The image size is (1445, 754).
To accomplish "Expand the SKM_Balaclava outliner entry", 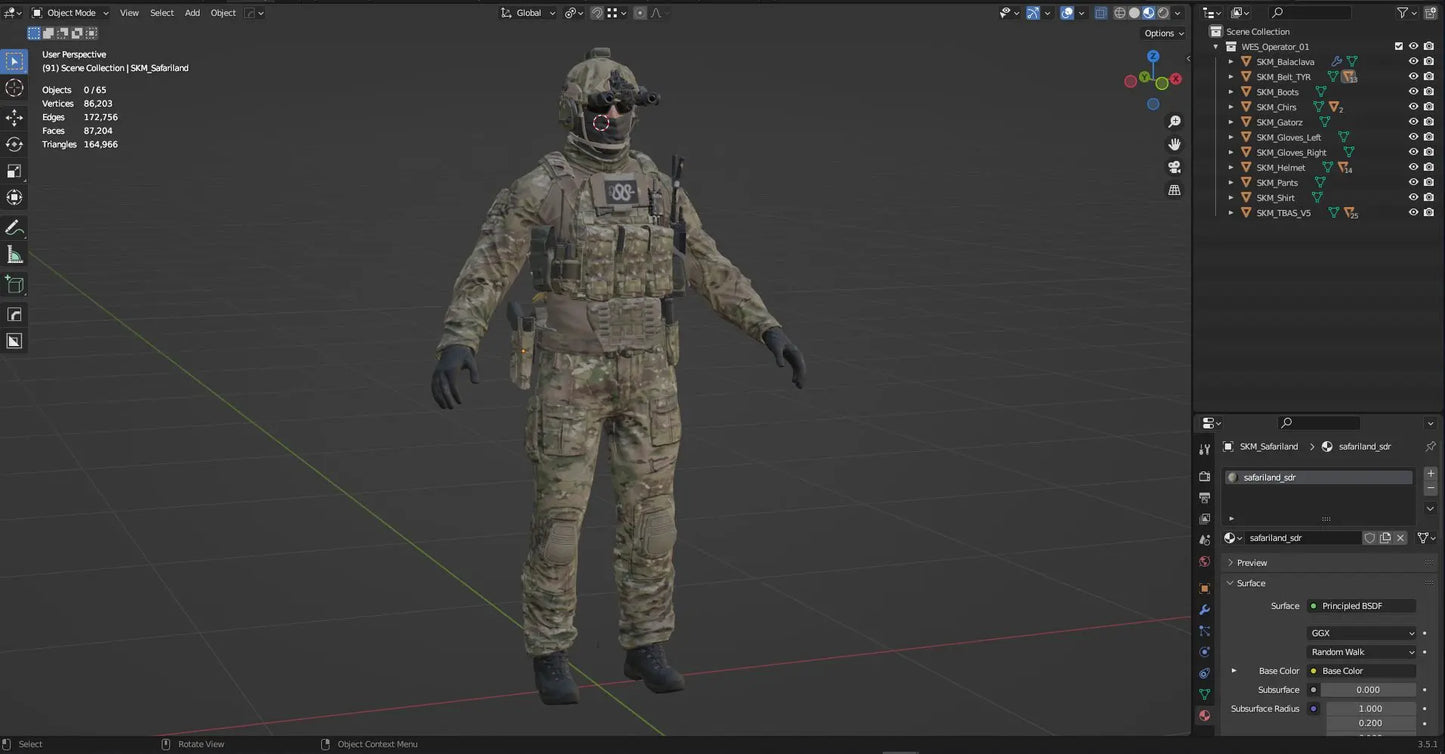I will pos(1230,61).
